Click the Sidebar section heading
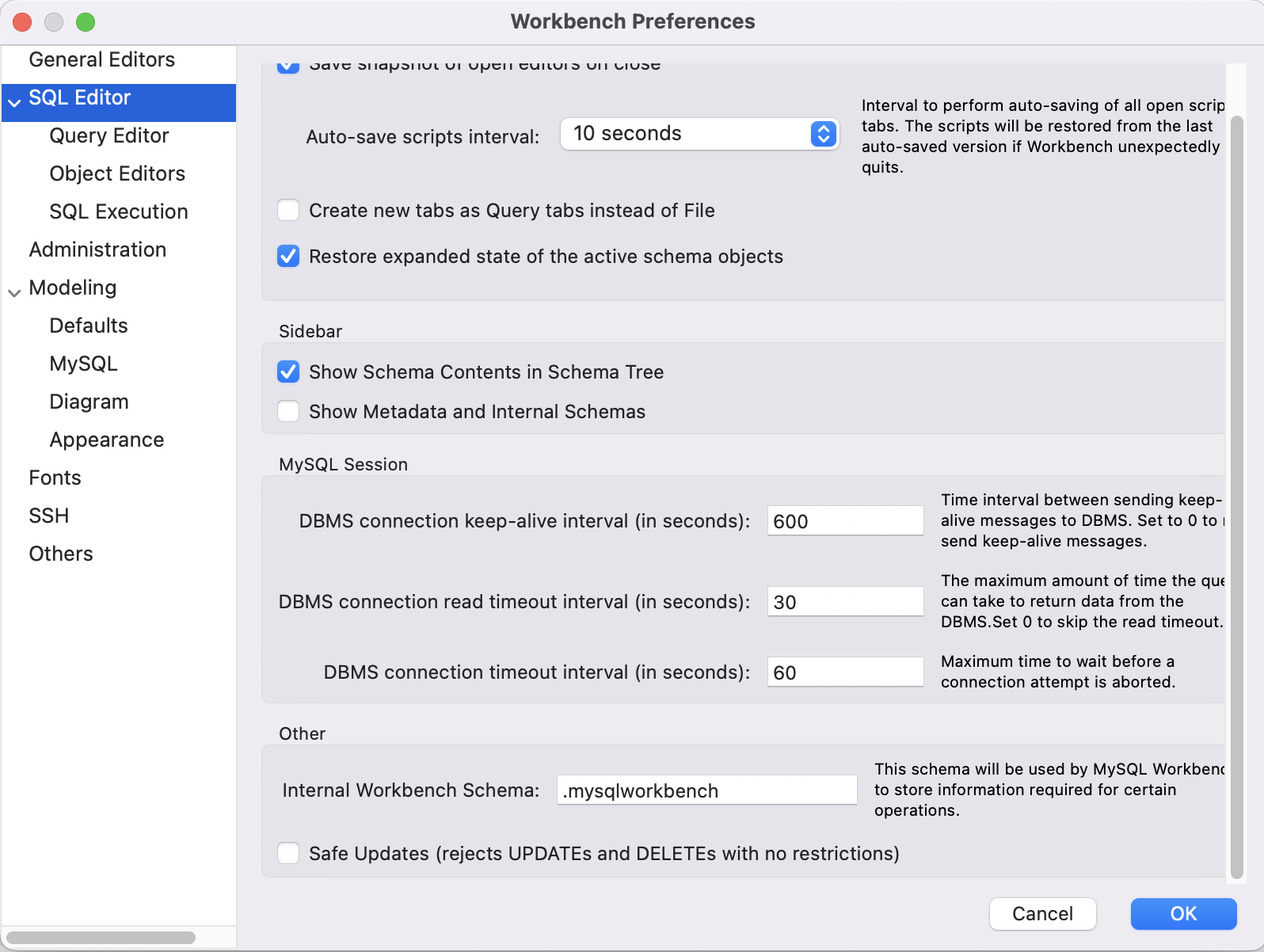This screenshot has width=1264, height=952. [310, 331]
